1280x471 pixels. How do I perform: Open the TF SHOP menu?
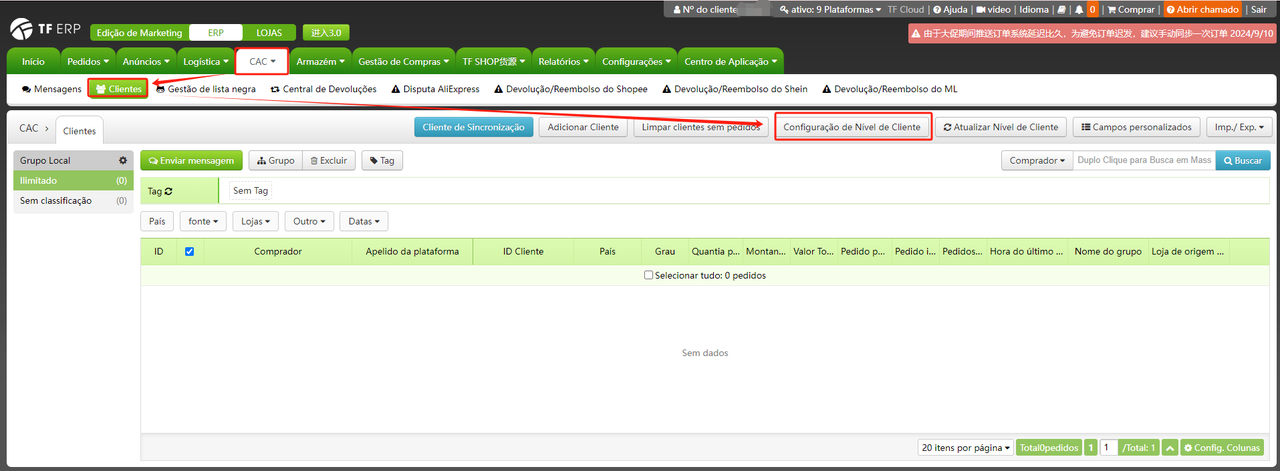click(492, 61)
